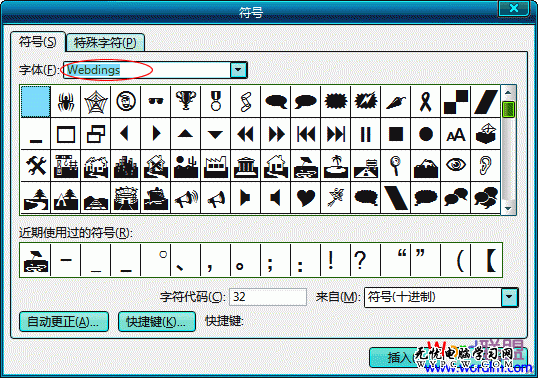Image resolution: width=538 pixels, height=378 pixels.
Task: Select the palm tree island symbol
Action: (x=336, y=166)
